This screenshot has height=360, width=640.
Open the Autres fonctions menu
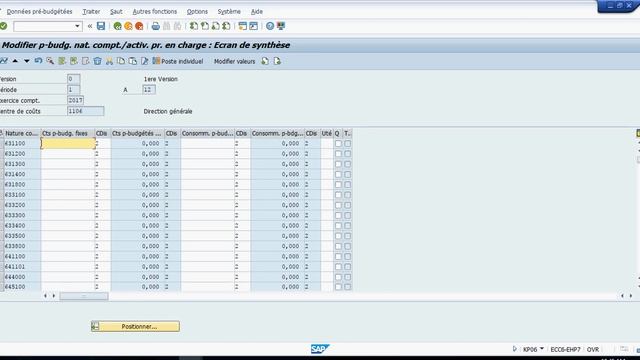(x=155, y=11)
